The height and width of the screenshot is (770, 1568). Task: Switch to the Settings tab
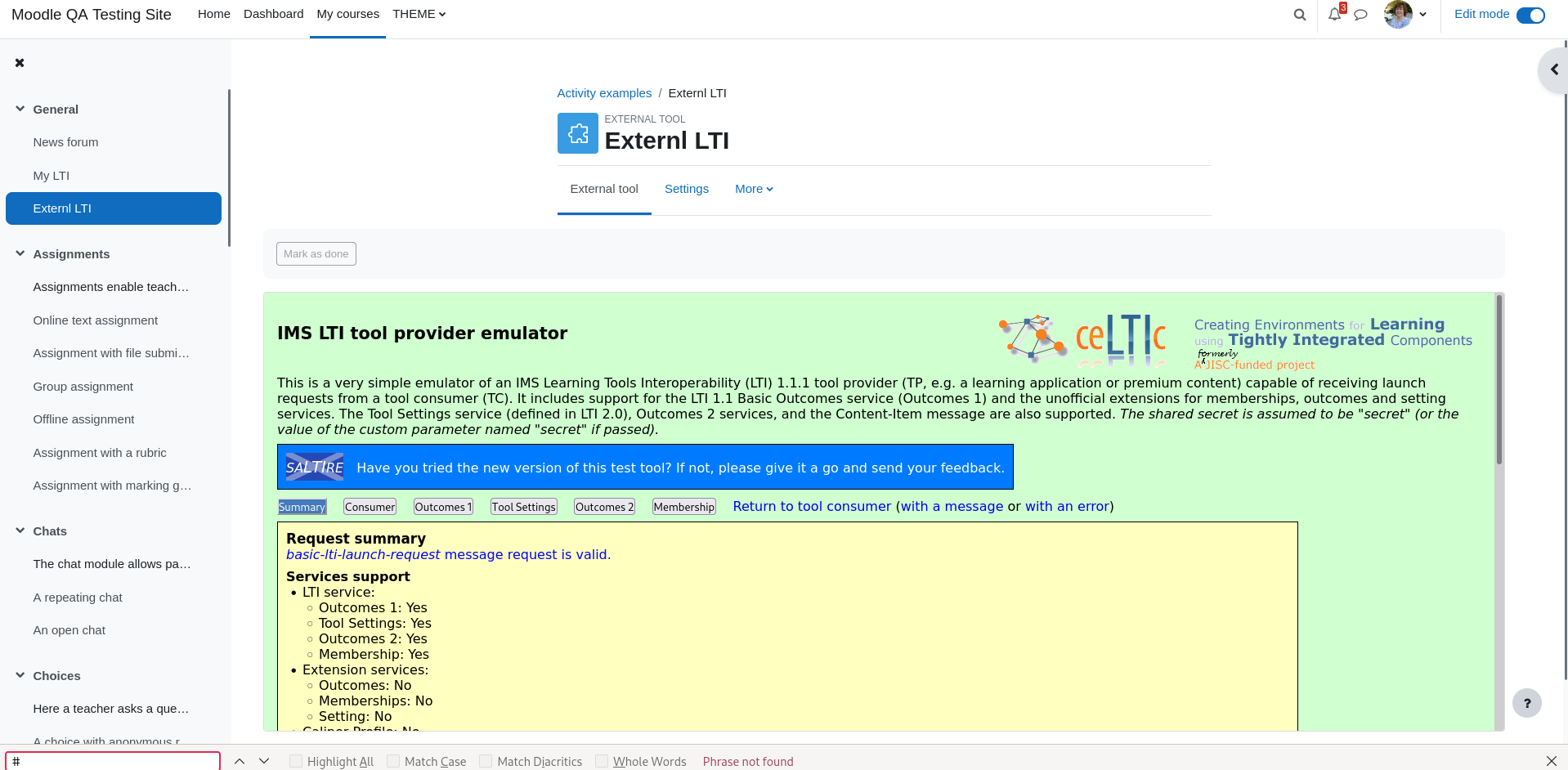click(x=687, y=189)
